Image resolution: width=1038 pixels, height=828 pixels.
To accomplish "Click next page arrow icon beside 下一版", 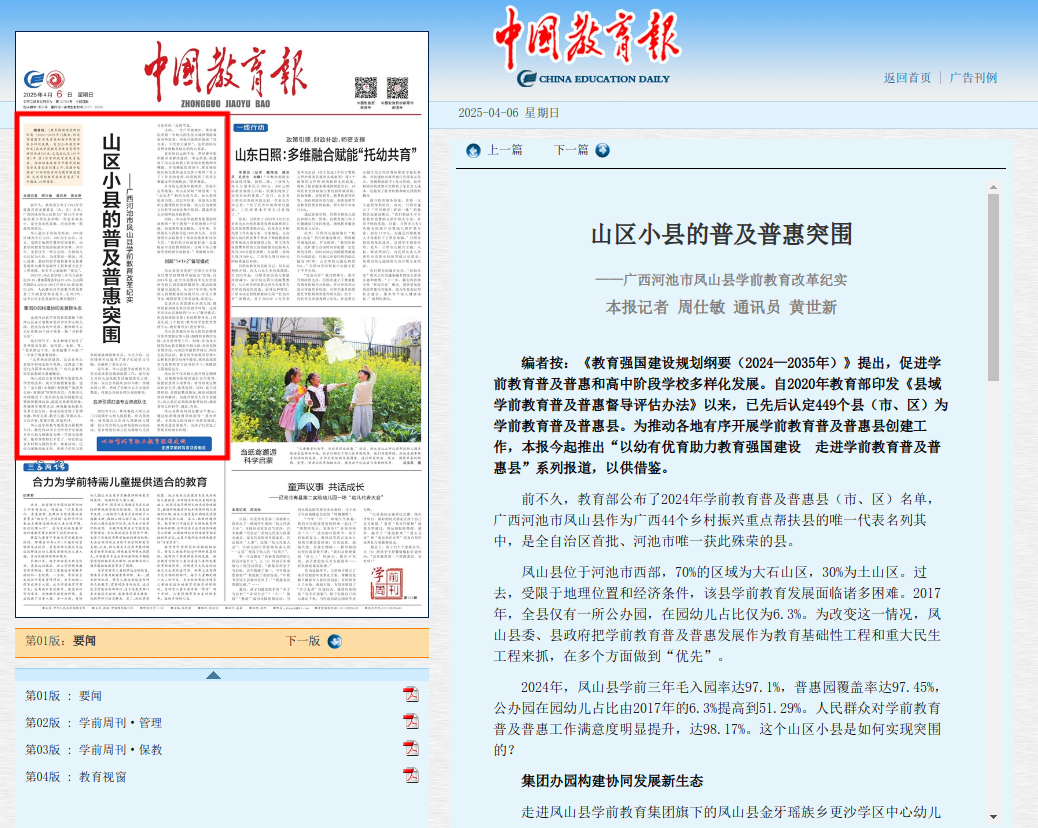I will pos(334,641).
